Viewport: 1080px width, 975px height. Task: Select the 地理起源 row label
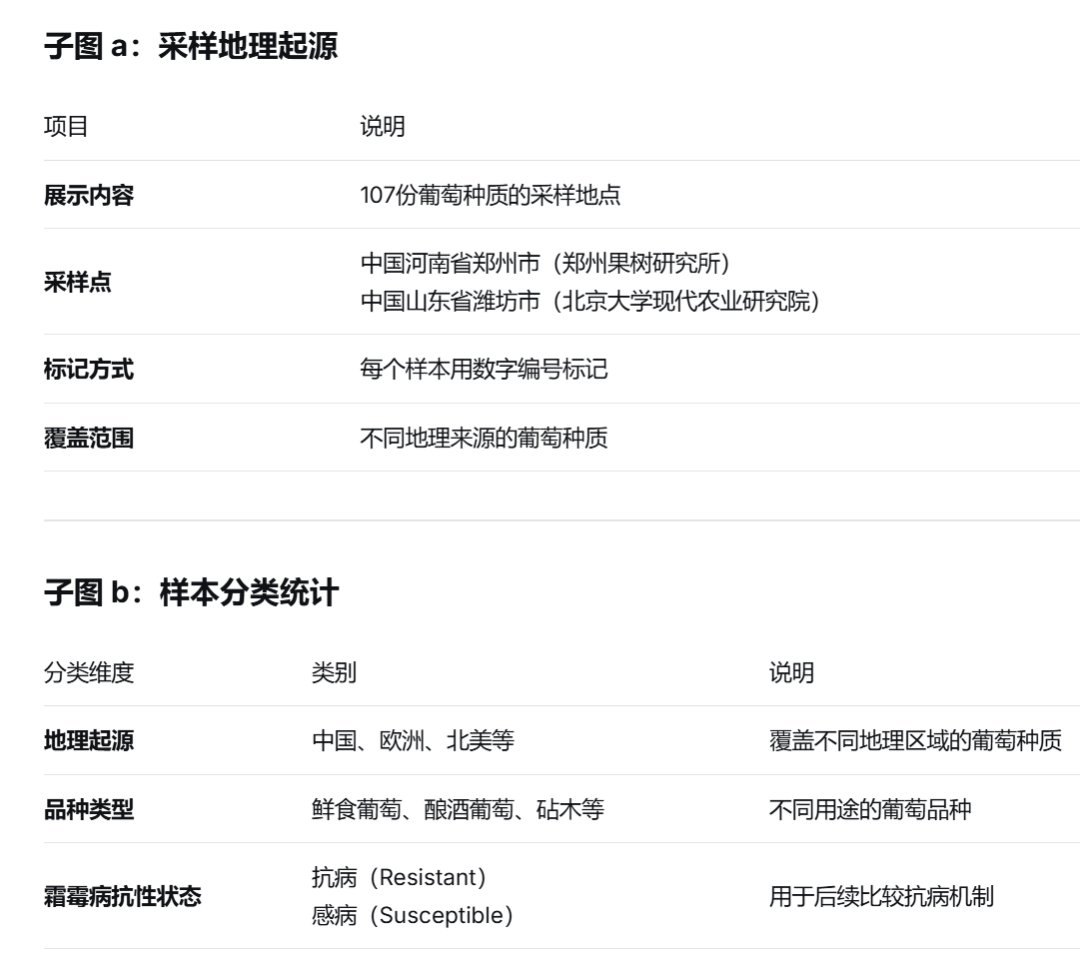pos(89,741)
